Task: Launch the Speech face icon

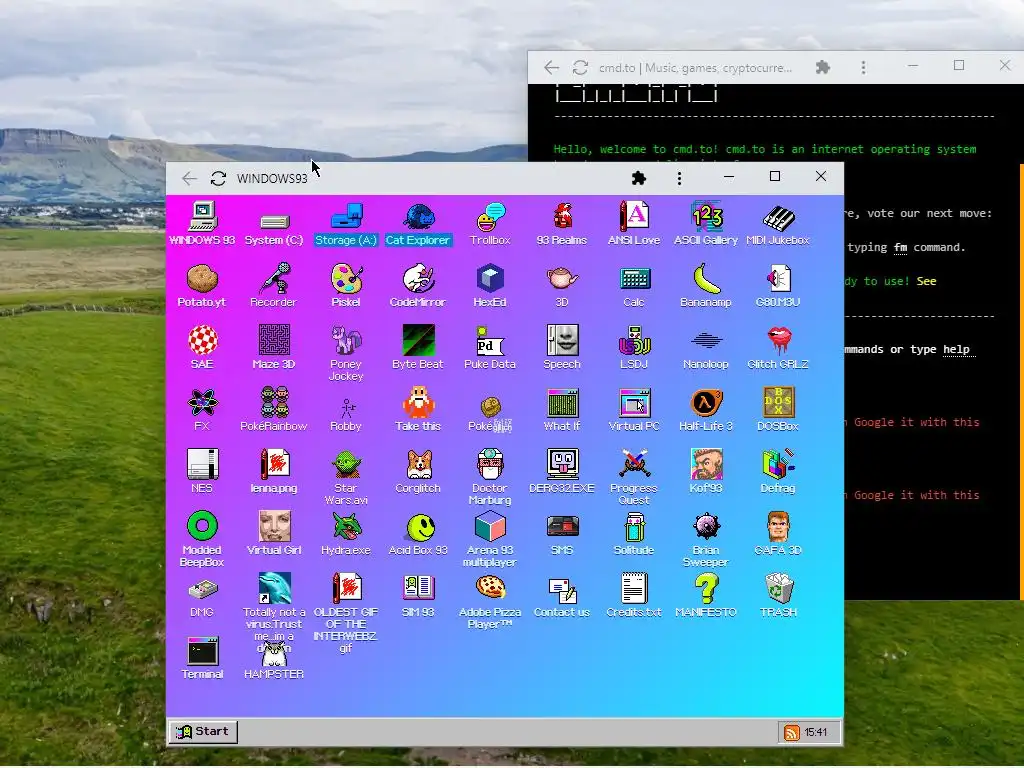Action: [562, 341]
